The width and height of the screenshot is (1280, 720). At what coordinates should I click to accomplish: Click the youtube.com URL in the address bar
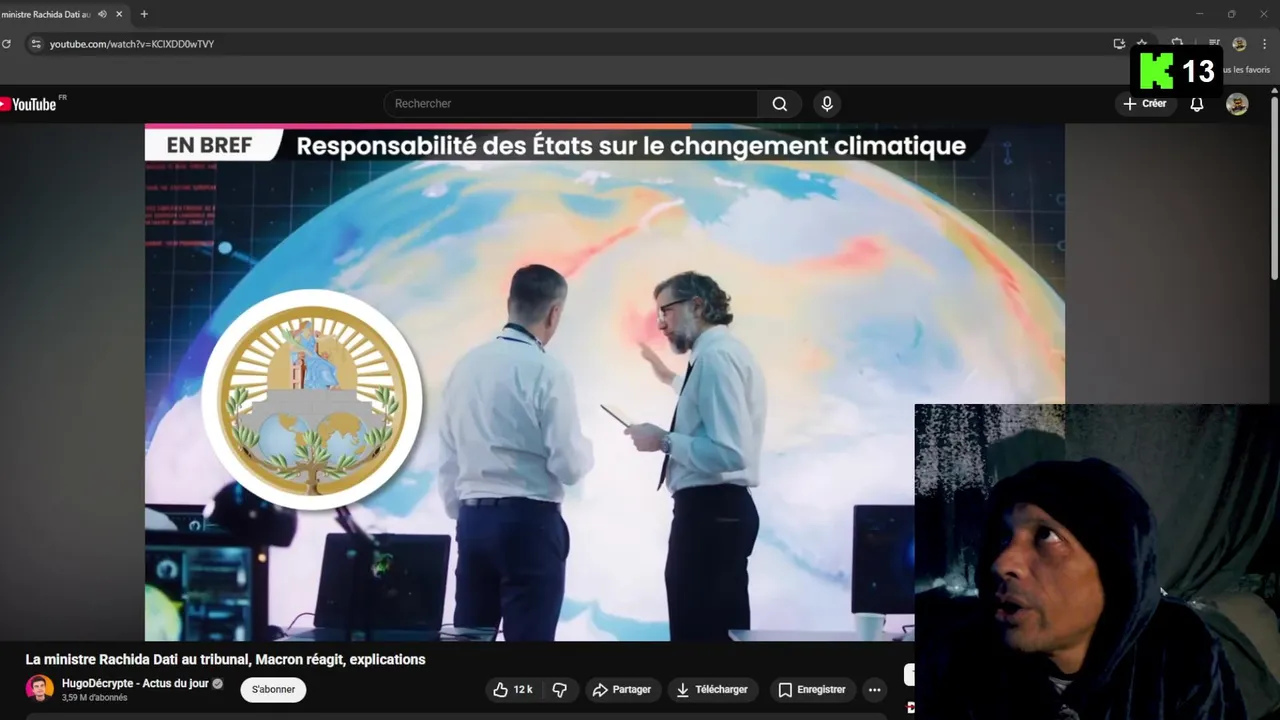coord(132,44)
